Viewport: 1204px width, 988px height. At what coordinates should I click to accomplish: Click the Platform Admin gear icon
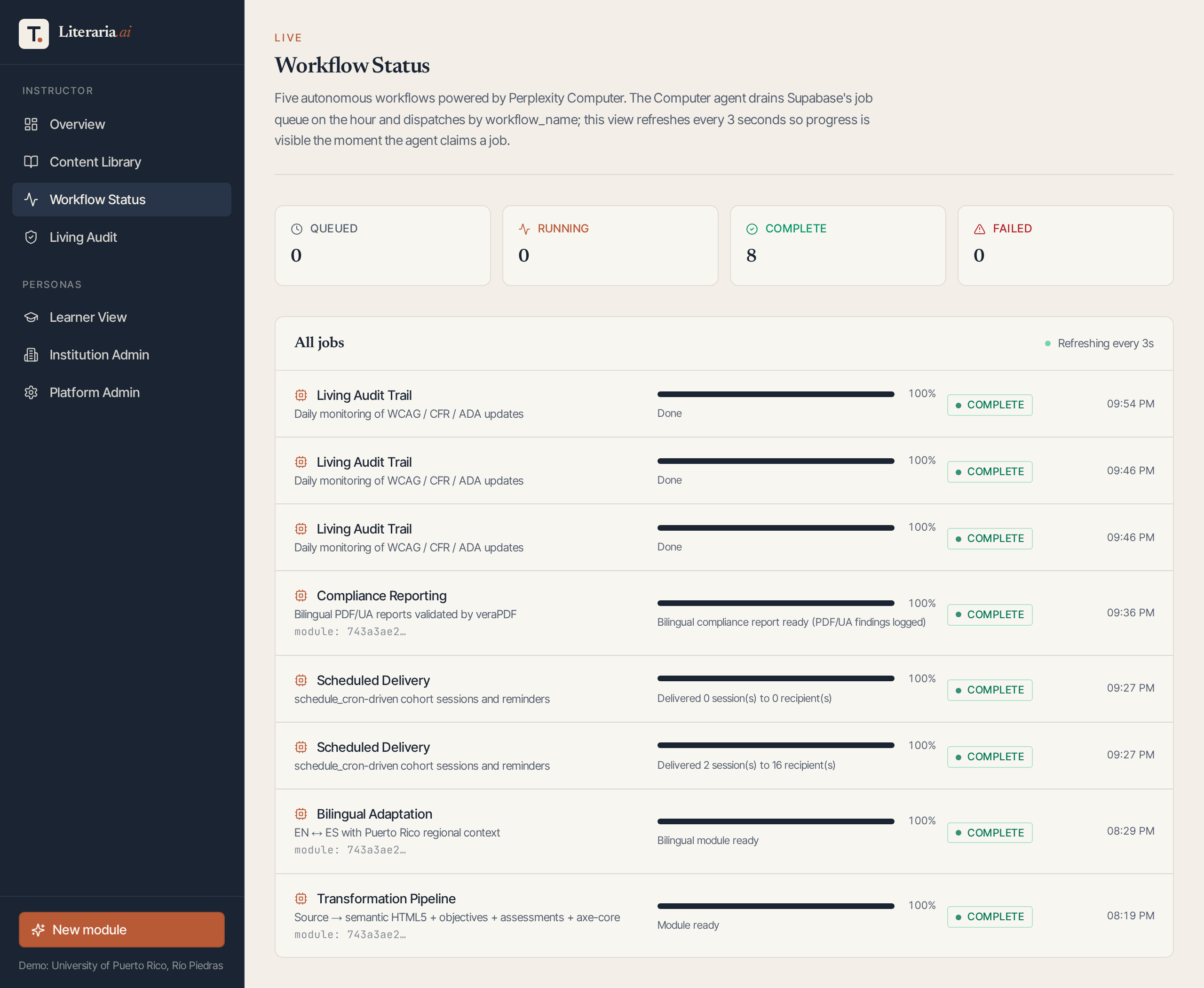click(x=32, y=392)
